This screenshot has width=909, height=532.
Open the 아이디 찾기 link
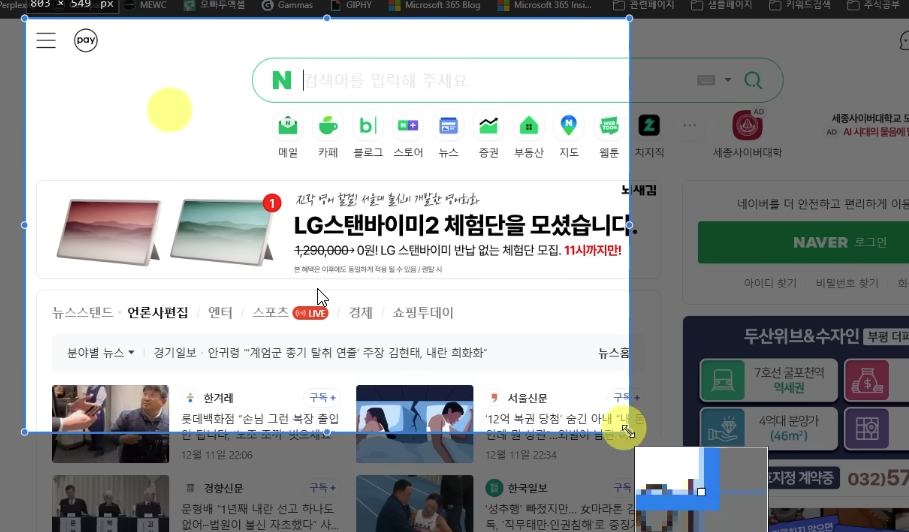pyautogui.click(x=770, y=283)
